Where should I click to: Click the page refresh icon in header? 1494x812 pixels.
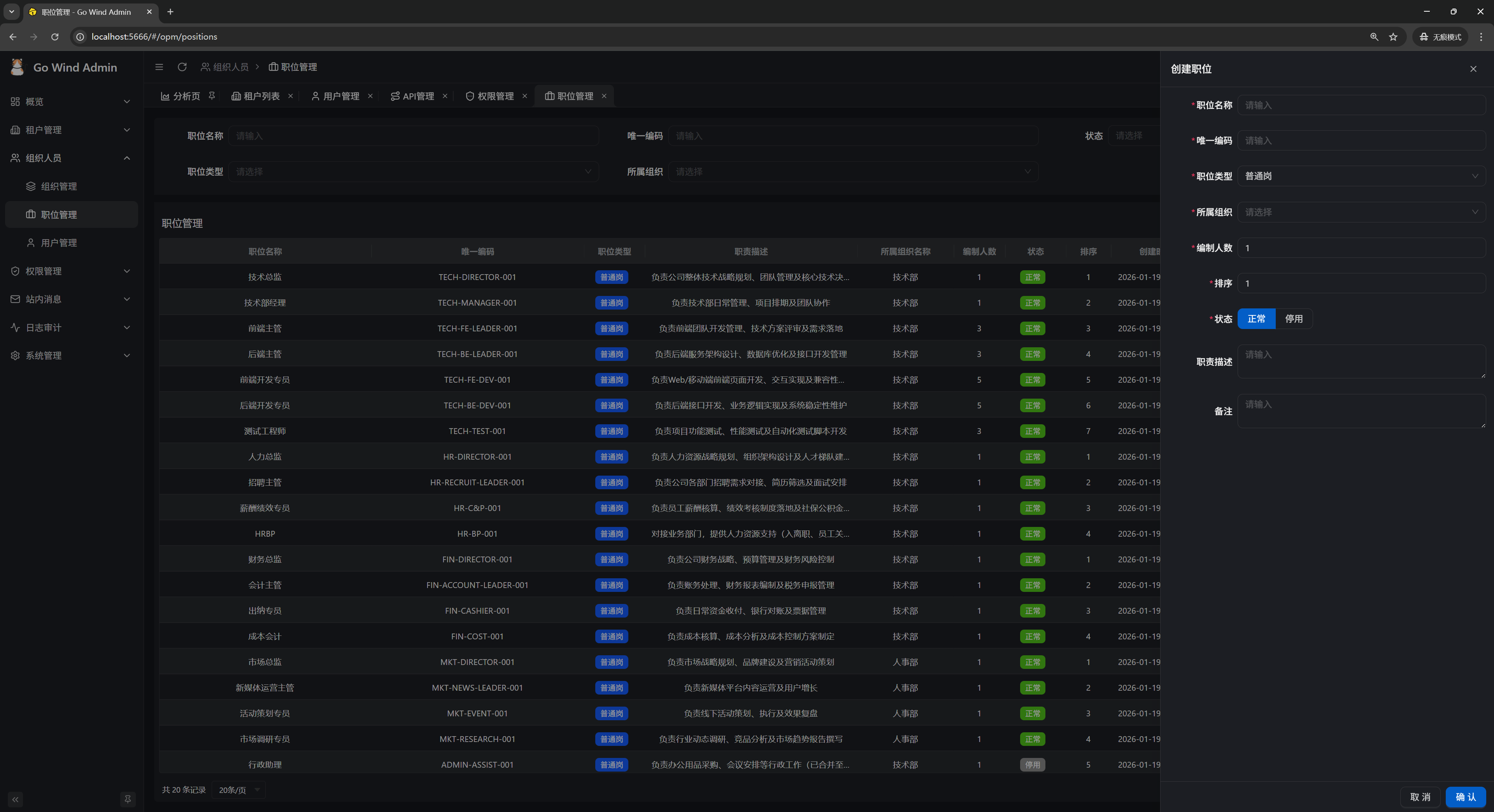pyautogui.click(x=182, y=67)
